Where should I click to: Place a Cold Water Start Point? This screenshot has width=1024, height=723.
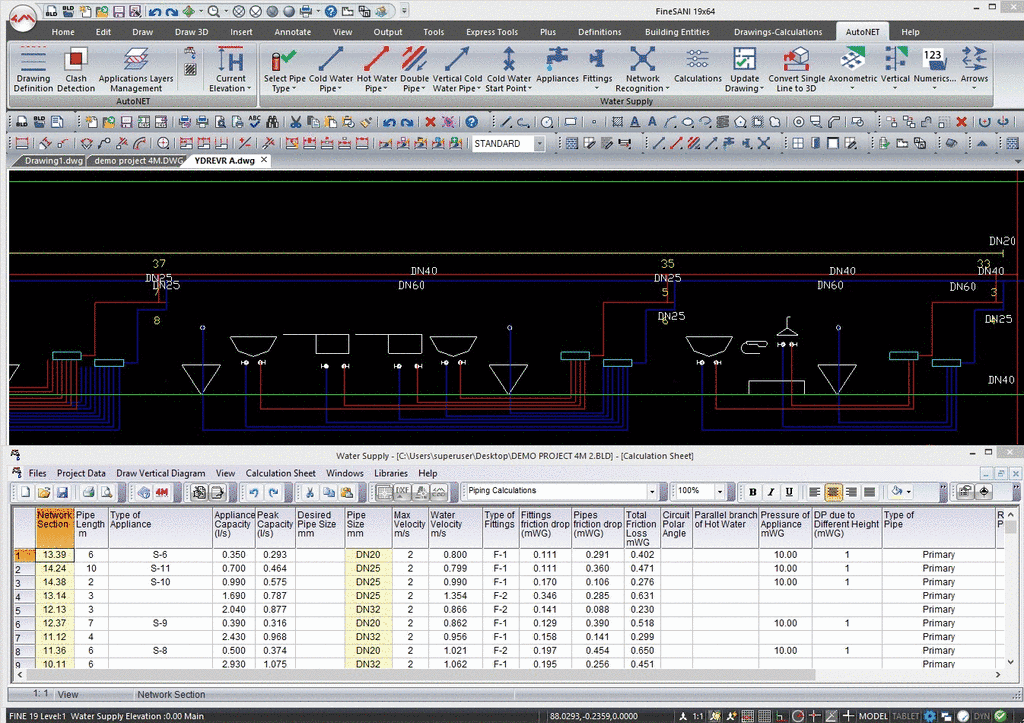pos(509,69)
